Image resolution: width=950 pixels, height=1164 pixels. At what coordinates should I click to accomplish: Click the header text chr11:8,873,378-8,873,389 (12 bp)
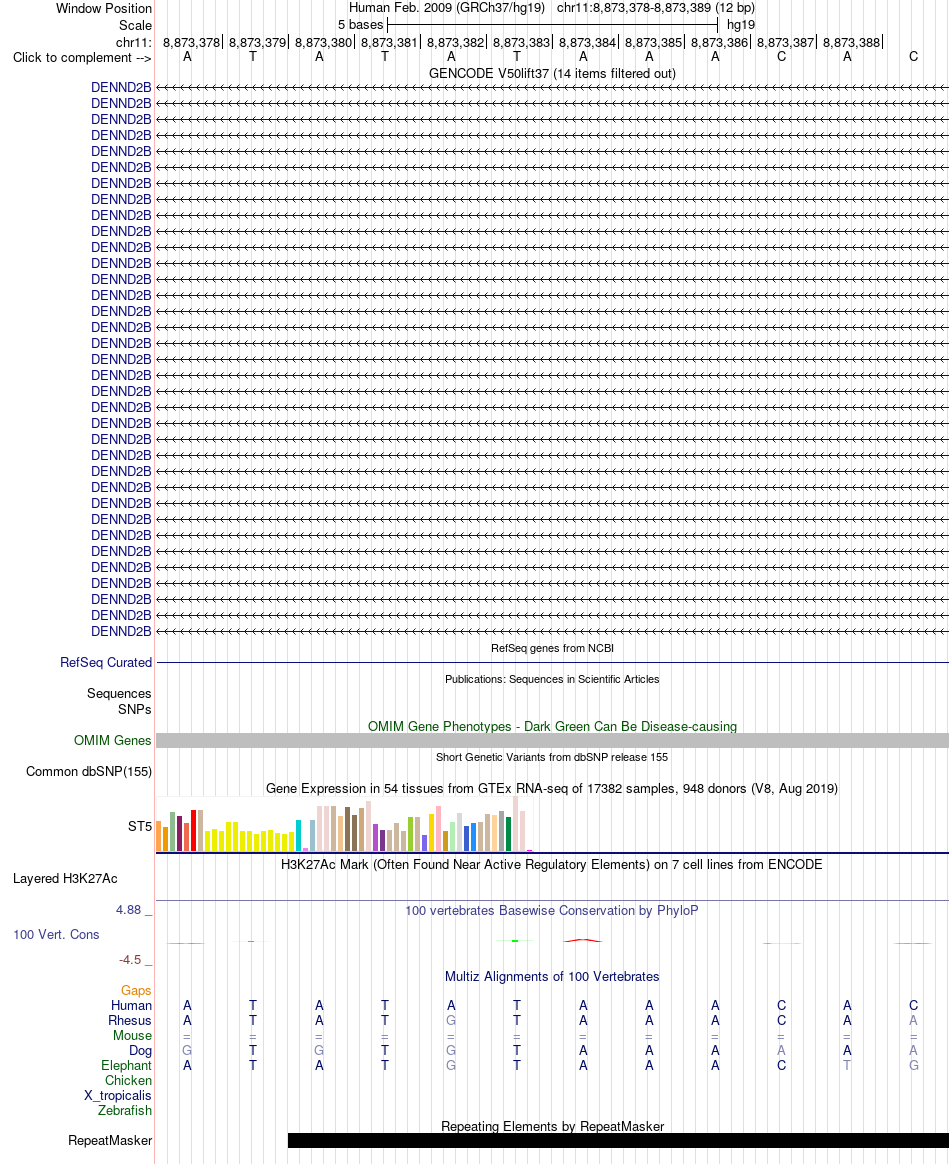tap(655, 8)
